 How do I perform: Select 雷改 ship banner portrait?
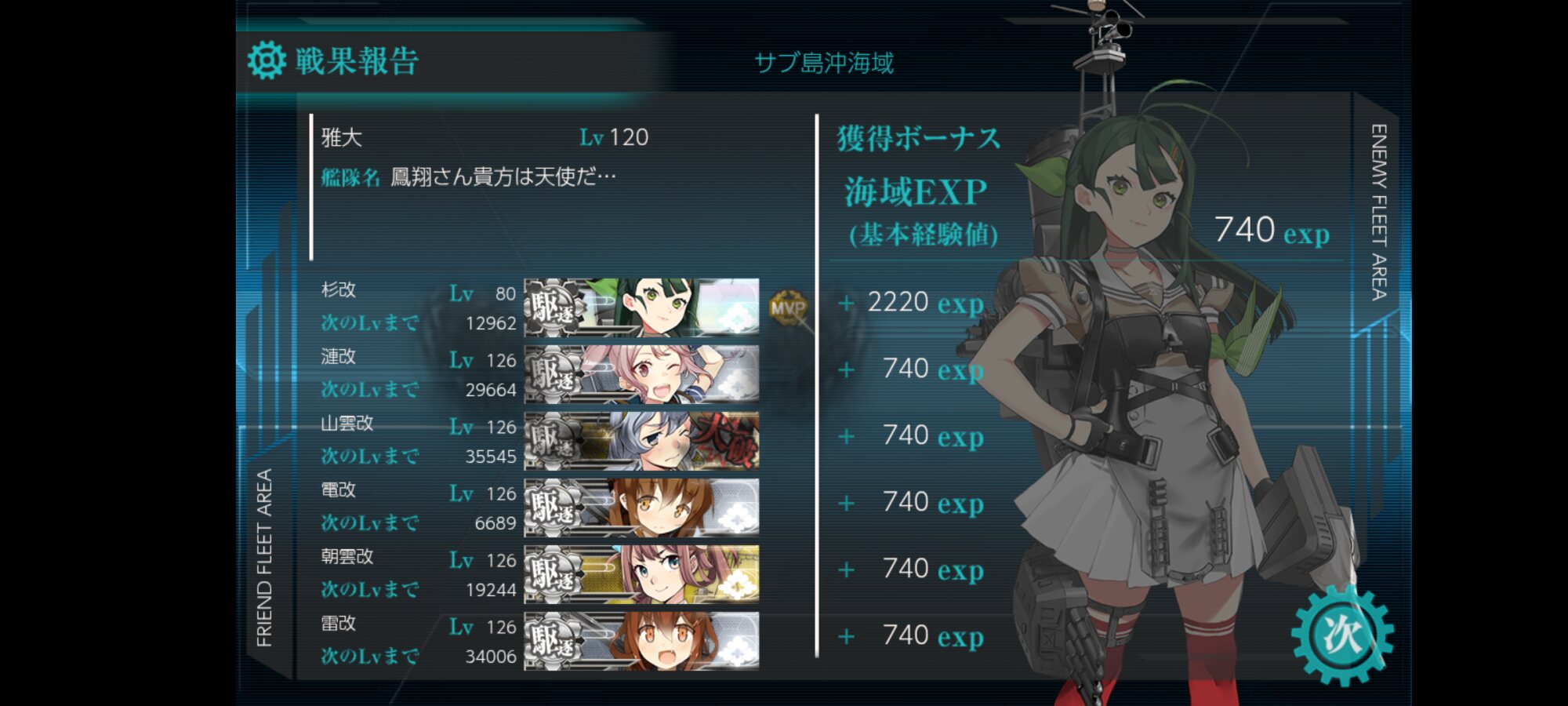point(641,641)
